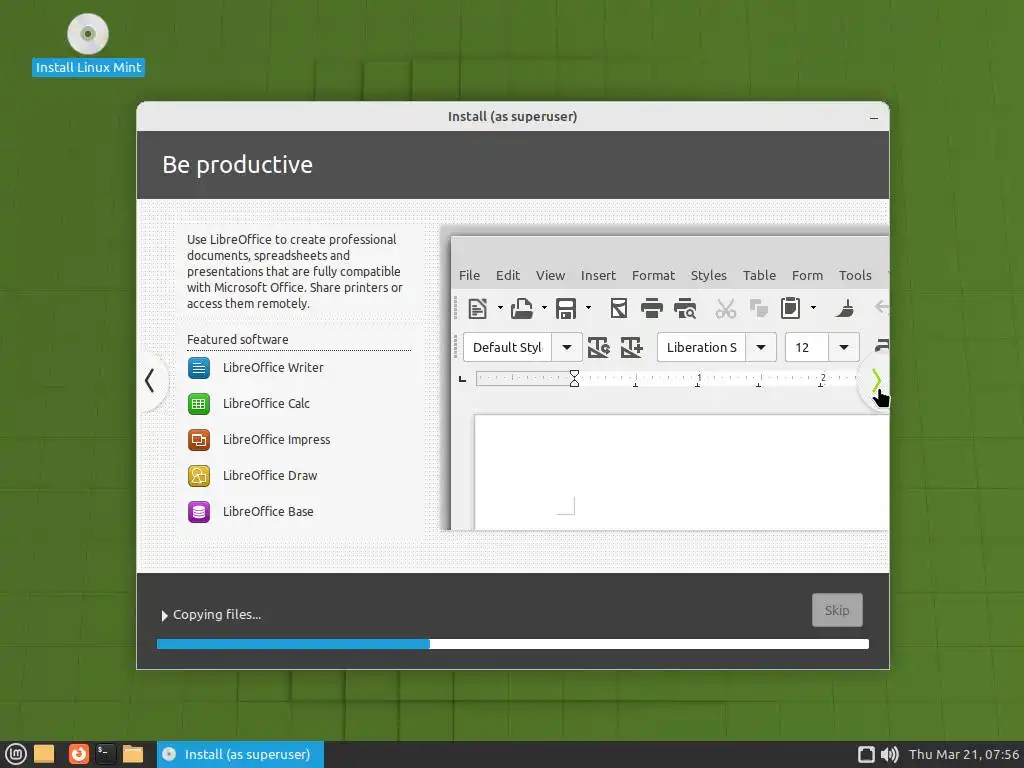Click Install (as superuser) taskbar button

coord(240,754)
